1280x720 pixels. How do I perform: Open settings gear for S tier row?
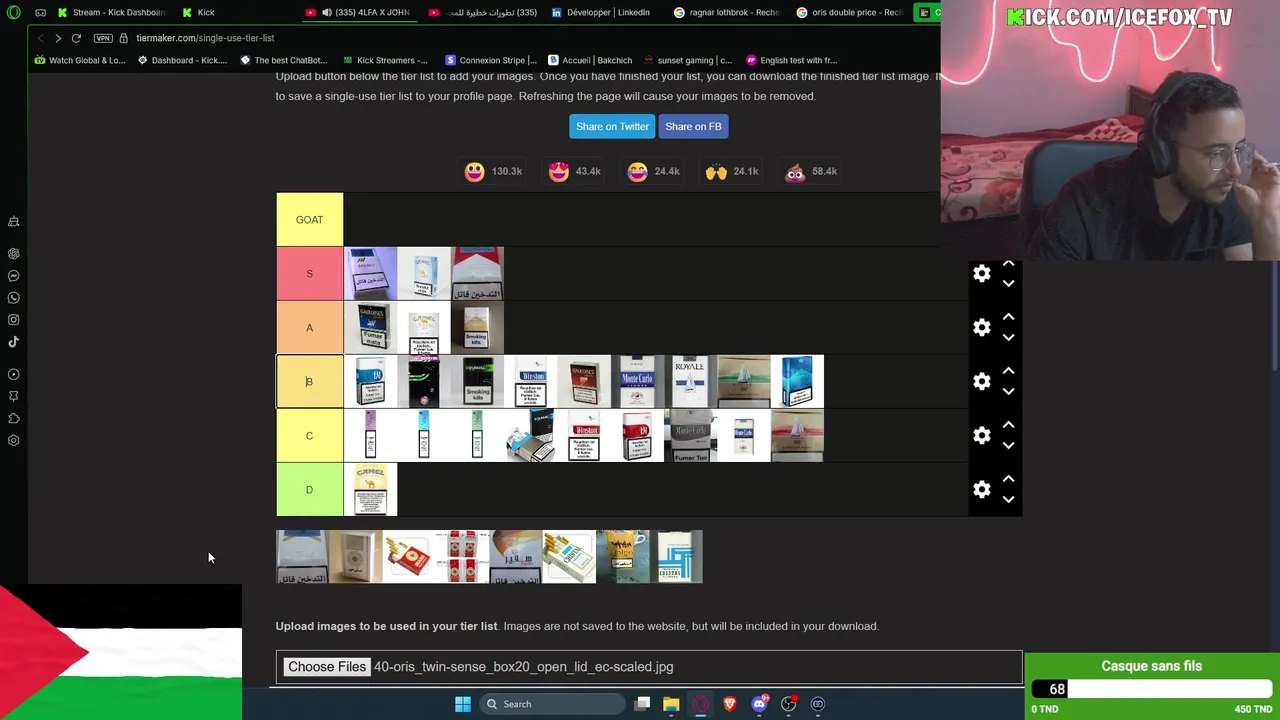(x=982, y=274)
